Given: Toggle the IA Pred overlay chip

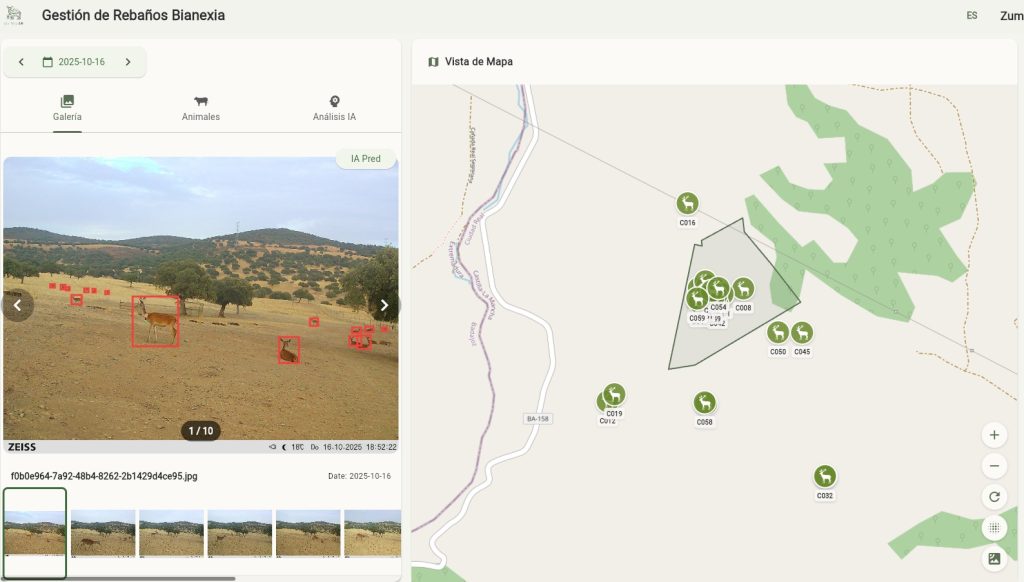Looking at the screenshot, I should point(366,159).
